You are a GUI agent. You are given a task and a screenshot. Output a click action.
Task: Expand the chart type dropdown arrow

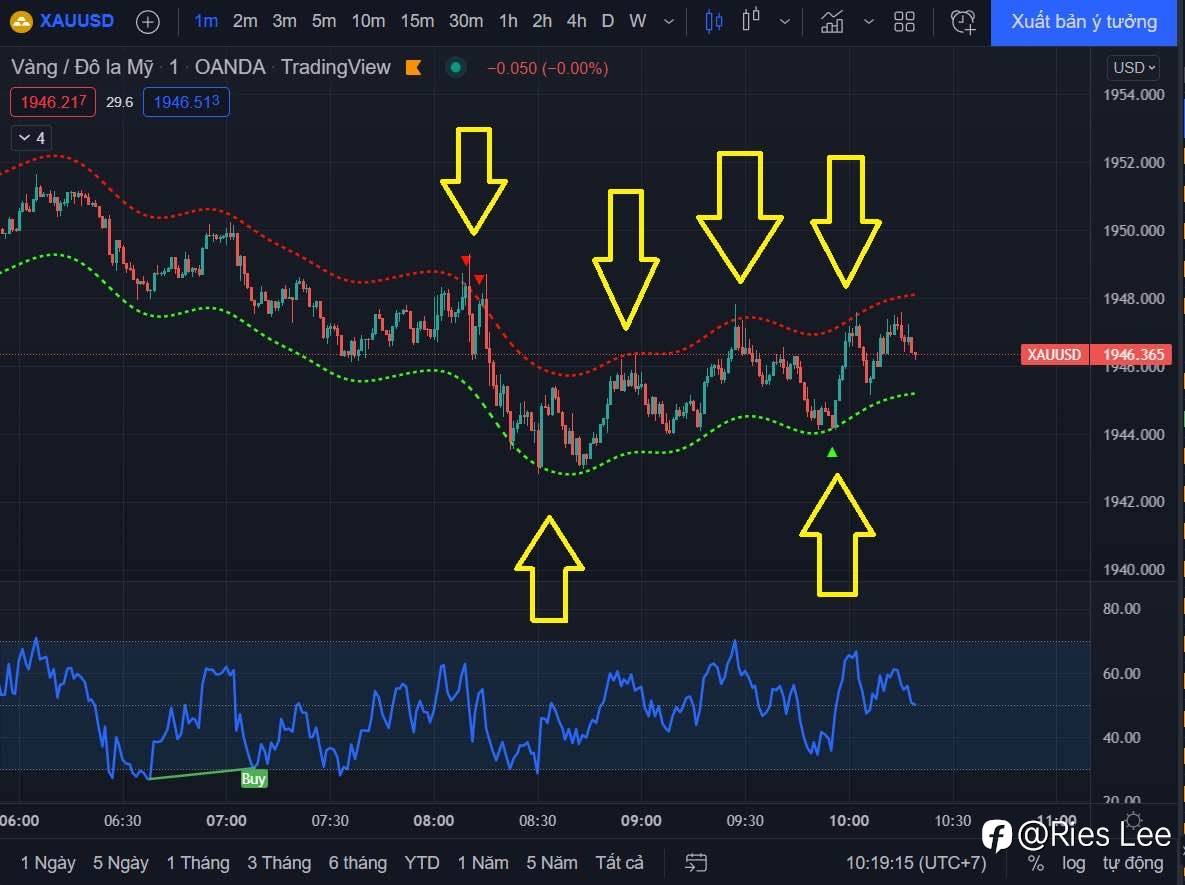click(x=785, y=22)
